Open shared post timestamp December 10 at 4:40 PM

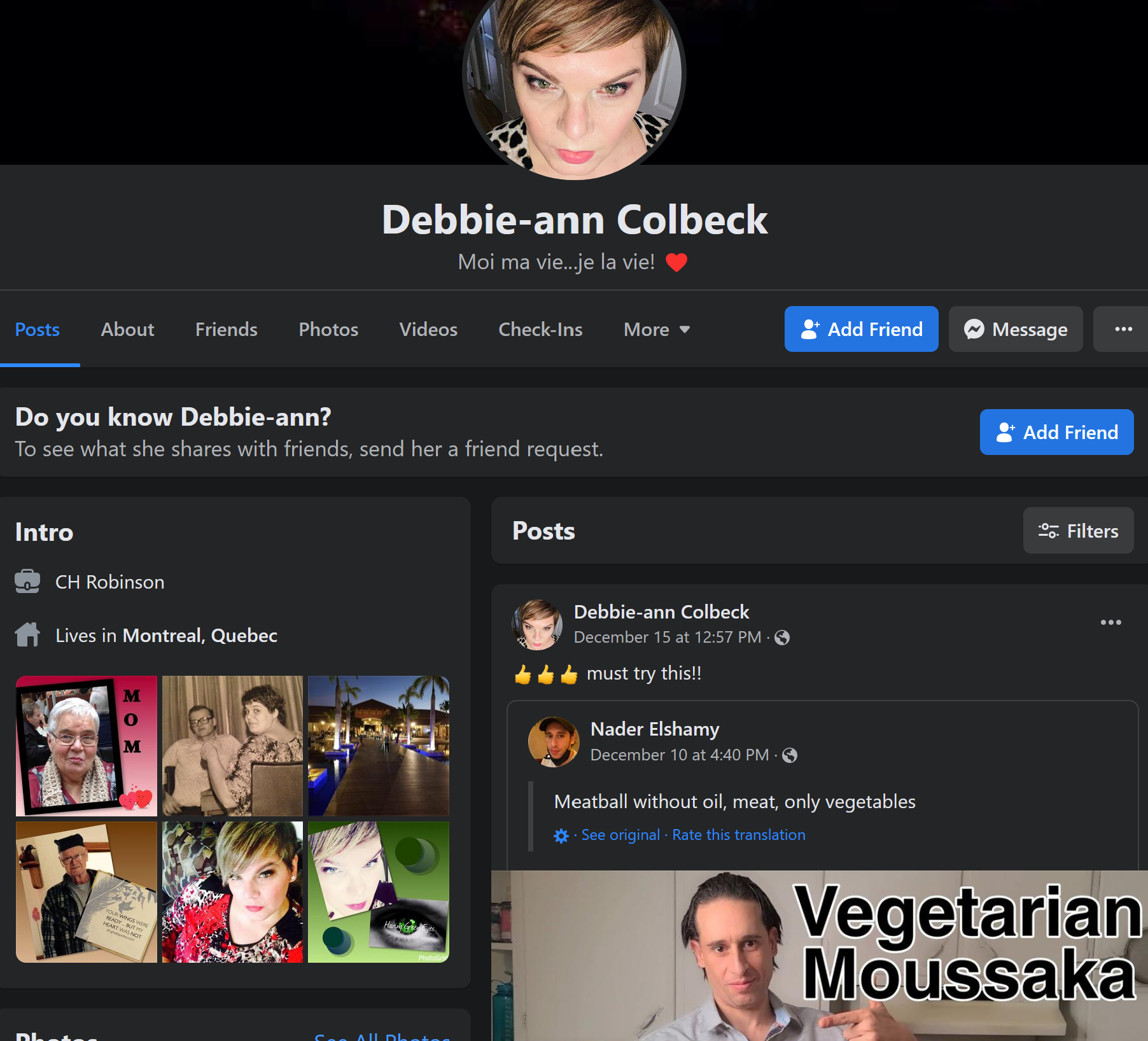click(x=680, y=755)
